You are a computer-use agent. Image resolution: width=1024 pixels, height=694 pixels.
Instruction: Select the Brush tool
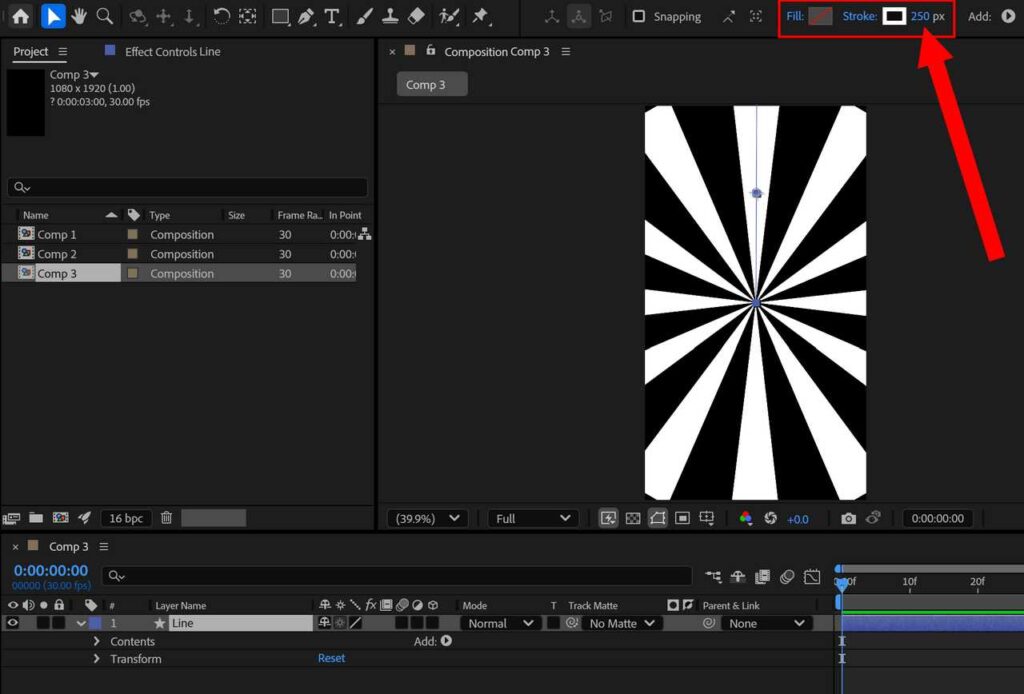click(x=364, y=16)
